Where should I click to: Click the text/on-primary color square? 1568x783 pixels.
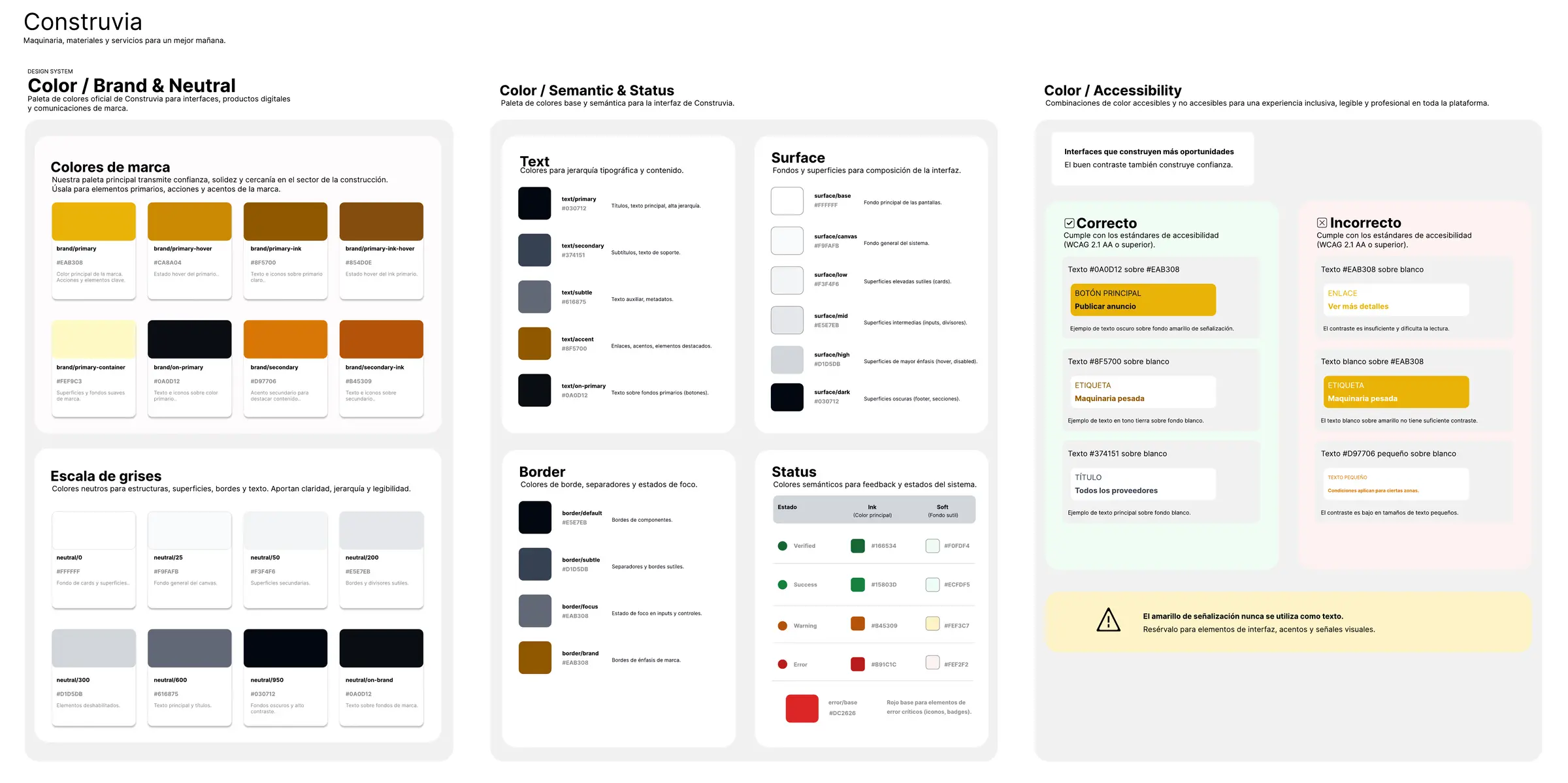(534, 390)
